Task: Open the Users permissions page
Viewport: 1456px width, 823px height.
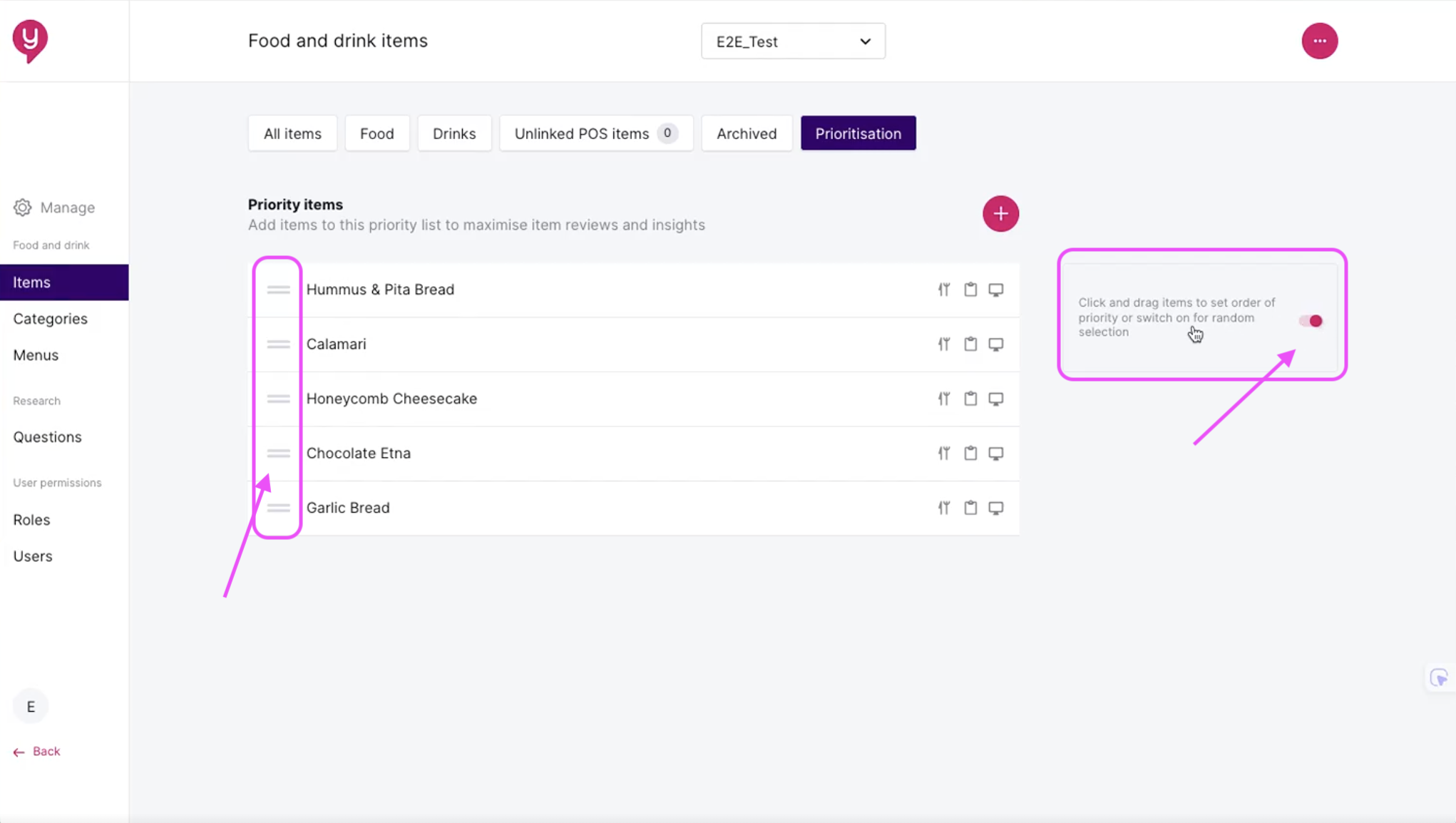Action: coord(33,556)
